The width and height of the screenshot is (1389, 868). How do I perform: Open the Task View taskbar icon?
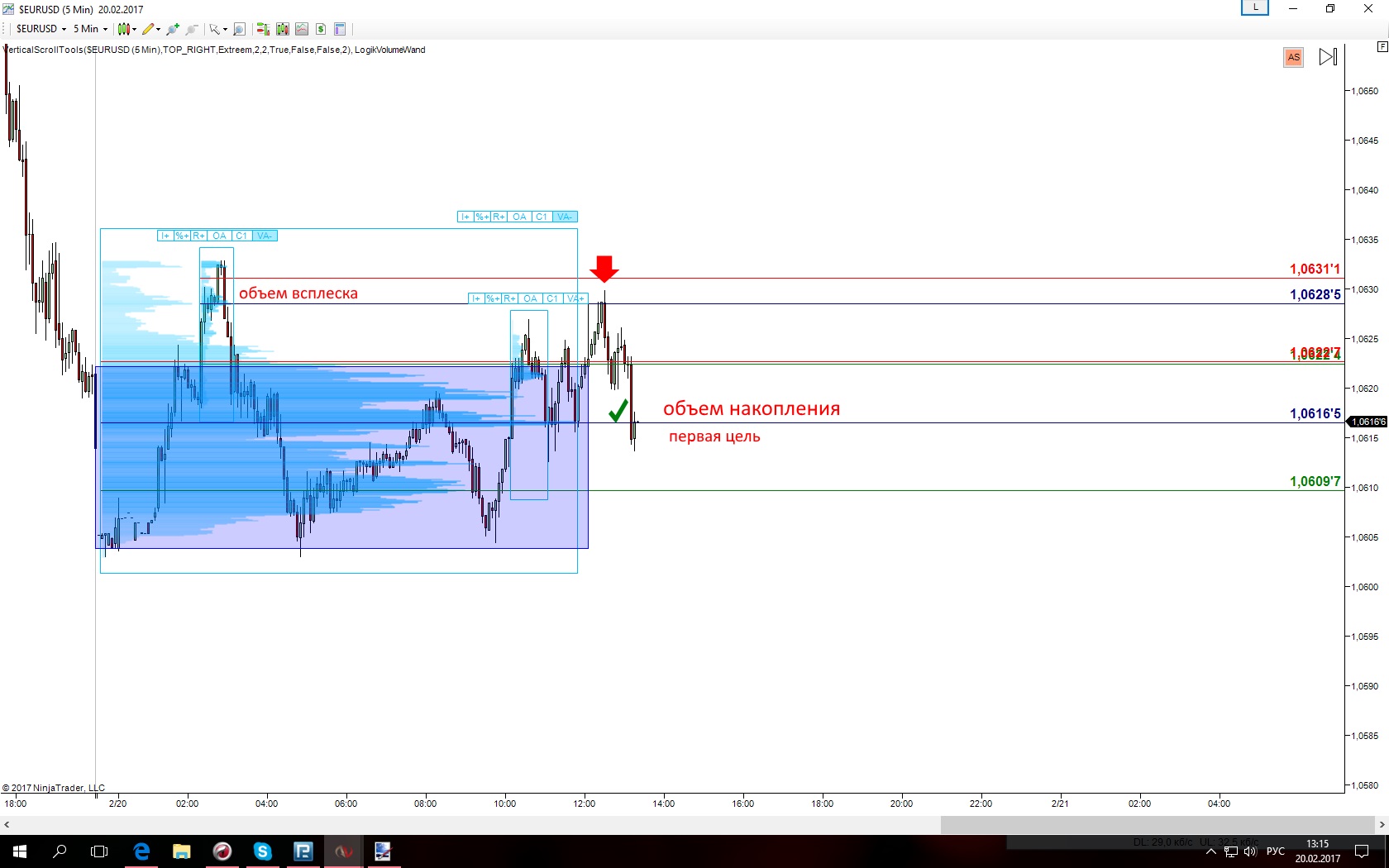coord(99,851)
